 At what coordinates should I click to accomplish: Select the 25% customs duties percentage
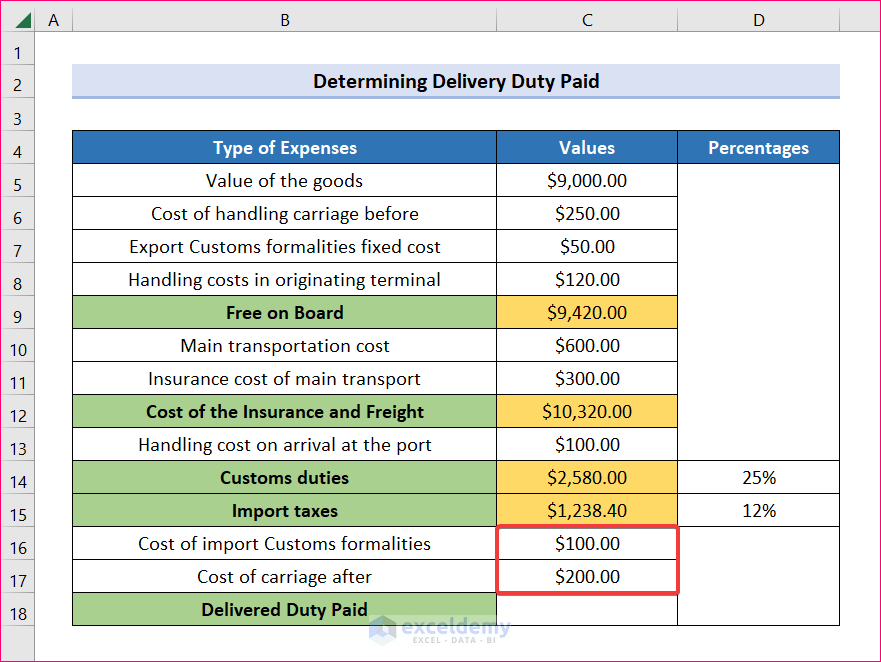(x=759, y=478)
